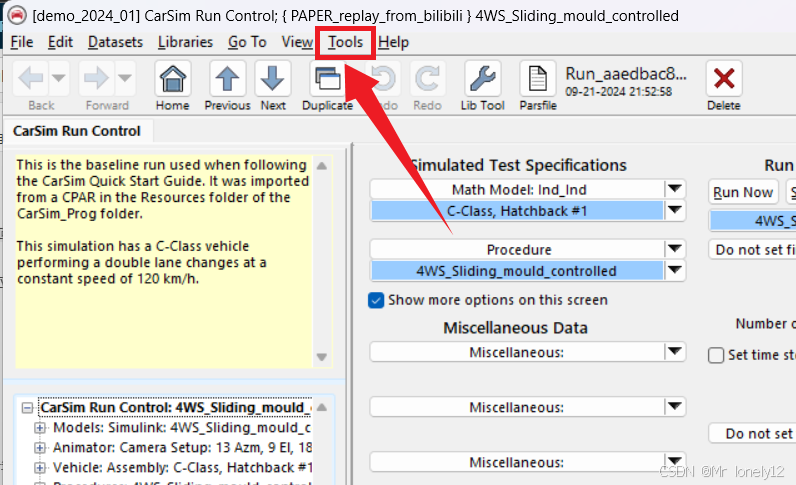Click the C-Class, Hatchback #1 blue link
This screenshot has width=796, height=485.
click(517, 211)
